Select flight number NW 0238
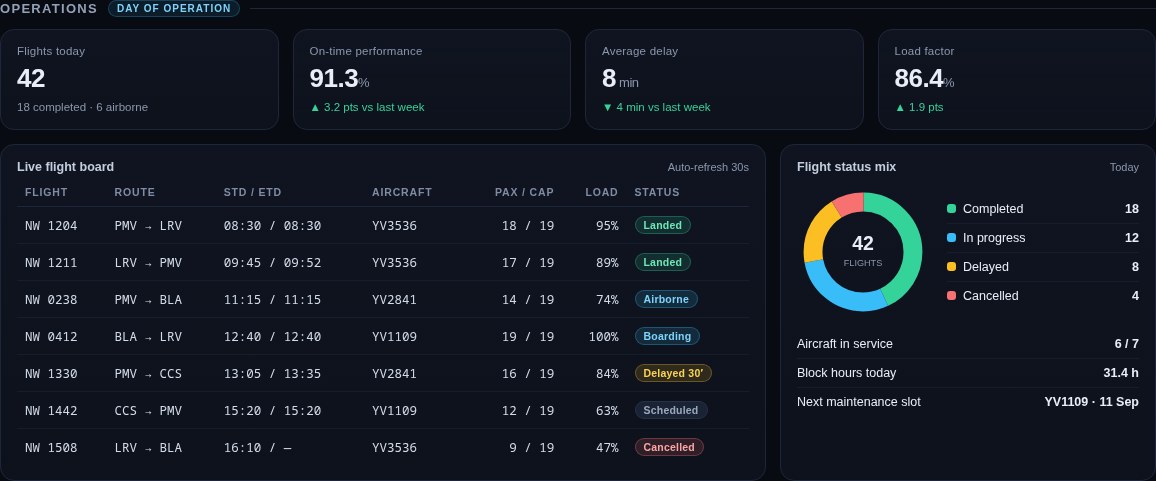 (x=51, y=300)
